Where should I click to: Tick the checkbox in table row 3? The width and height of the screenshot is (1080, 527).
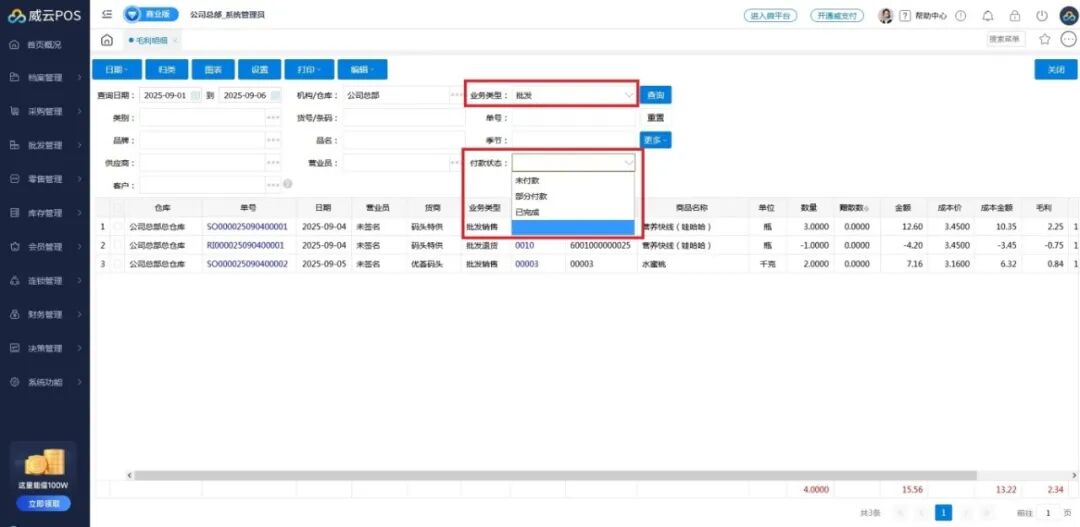tap(119, 263)
